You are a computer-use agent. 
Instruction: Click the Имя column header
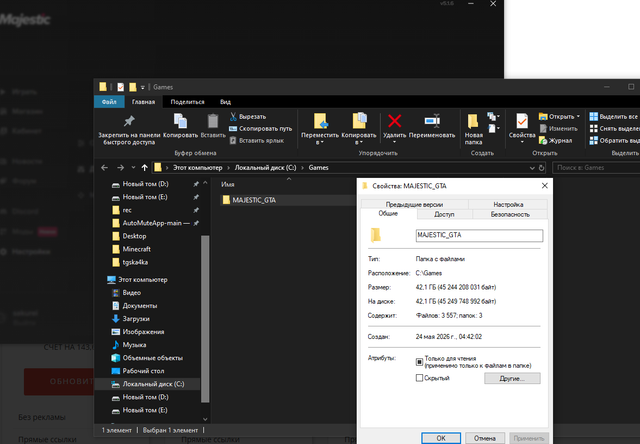228,184
